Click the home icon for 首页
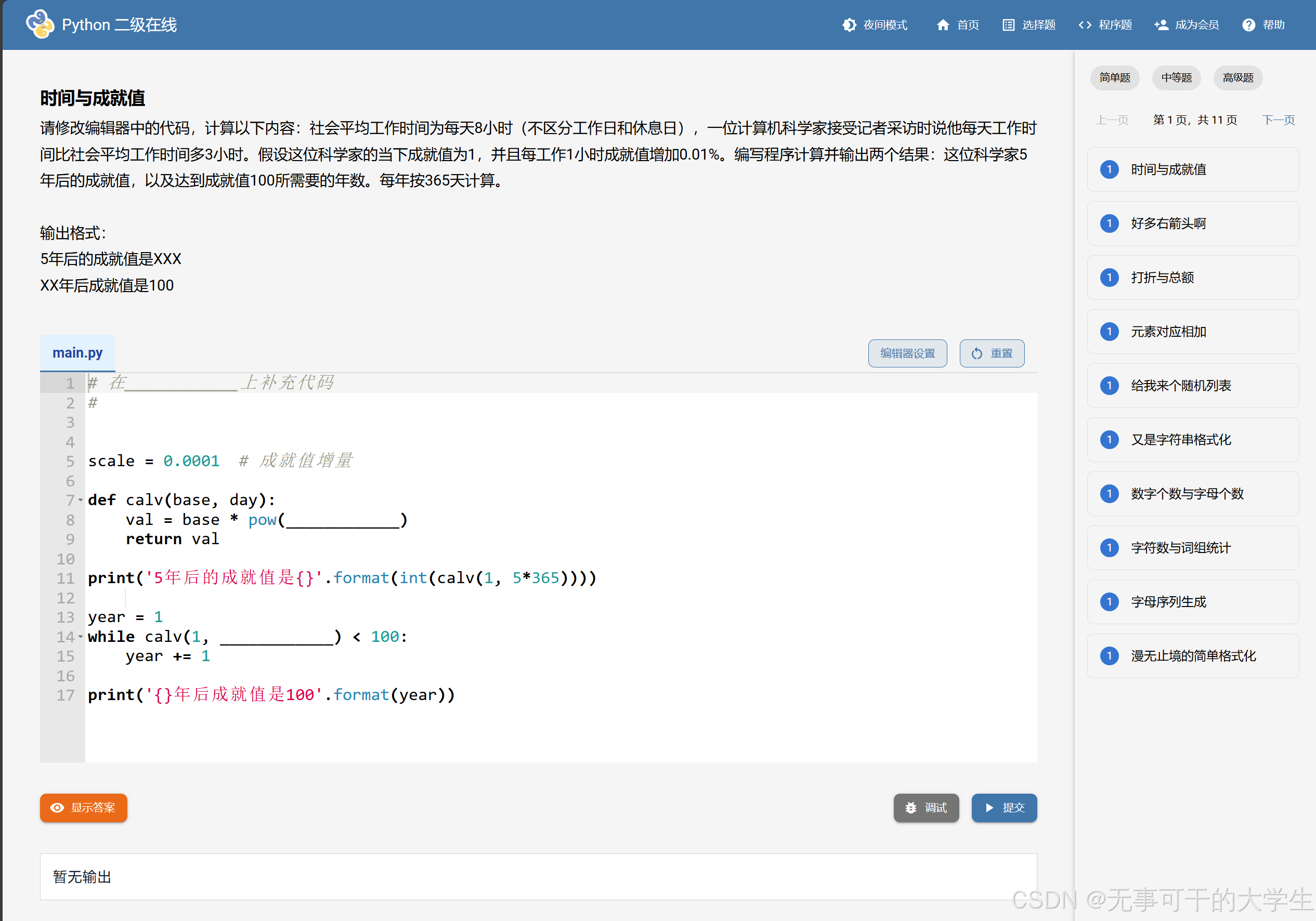1316x921 pixels. (x=943, y=24)
